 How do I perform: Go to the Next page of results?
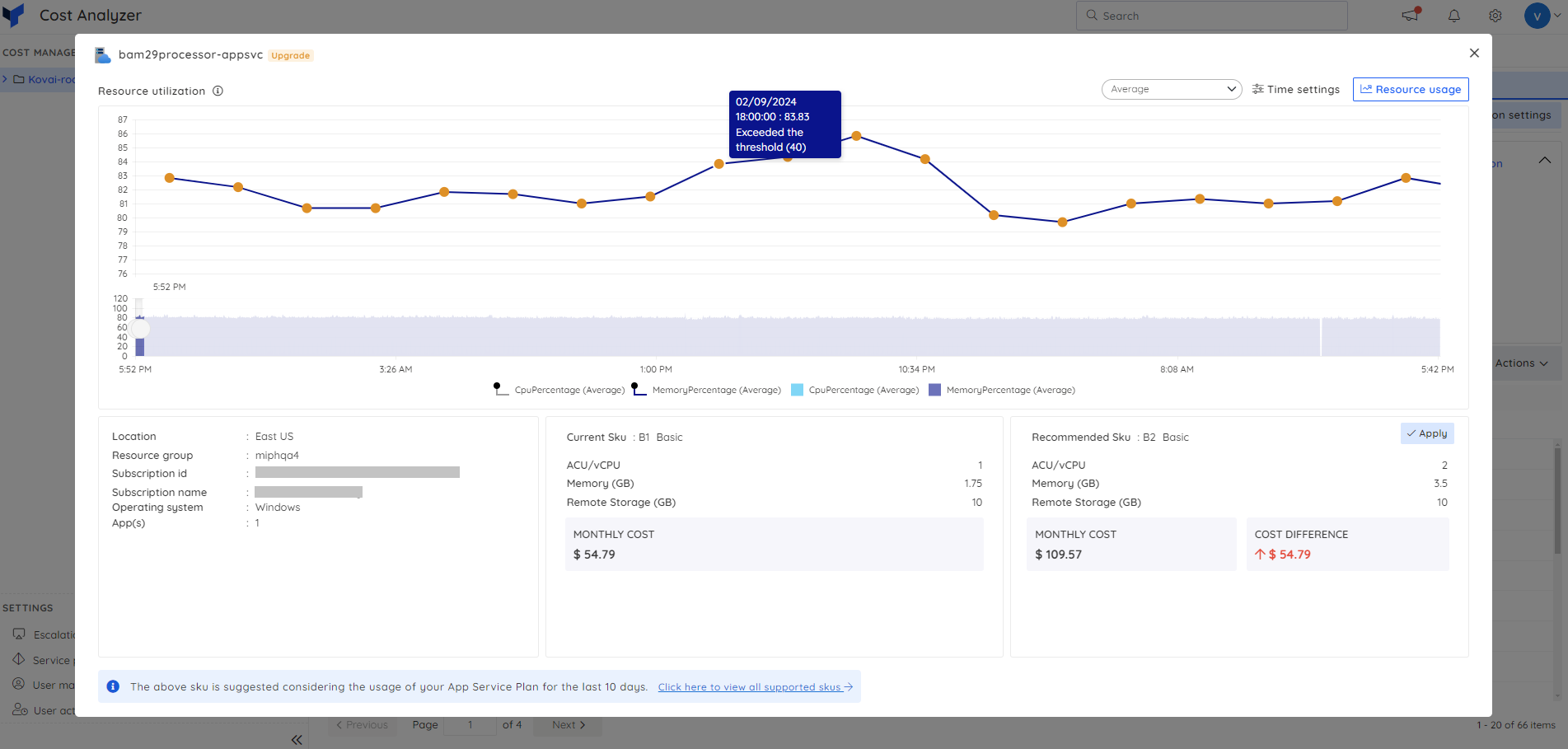point(569,725)
